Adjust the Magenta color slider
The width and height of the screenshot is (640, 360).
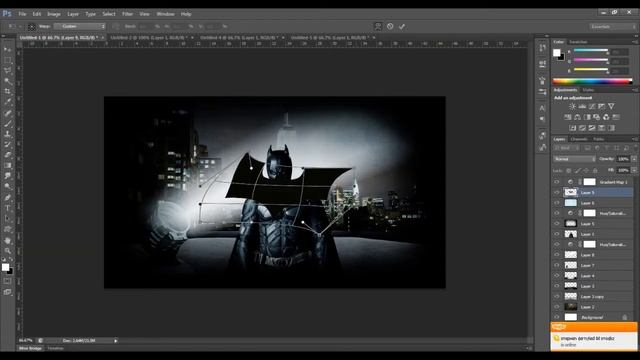pyautogui.click(x=591, y=60)
